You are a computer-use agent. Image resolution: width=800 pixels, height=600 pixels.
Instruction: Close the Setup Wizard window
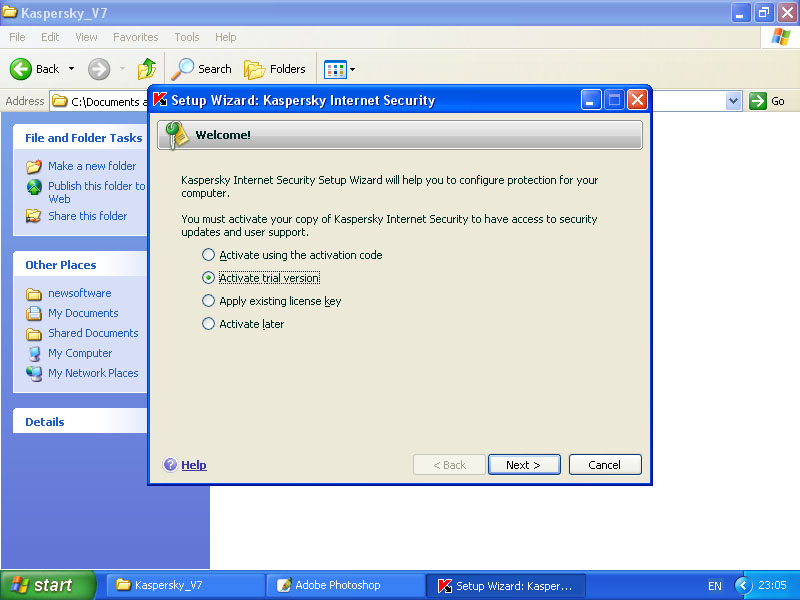pos(637,99)
